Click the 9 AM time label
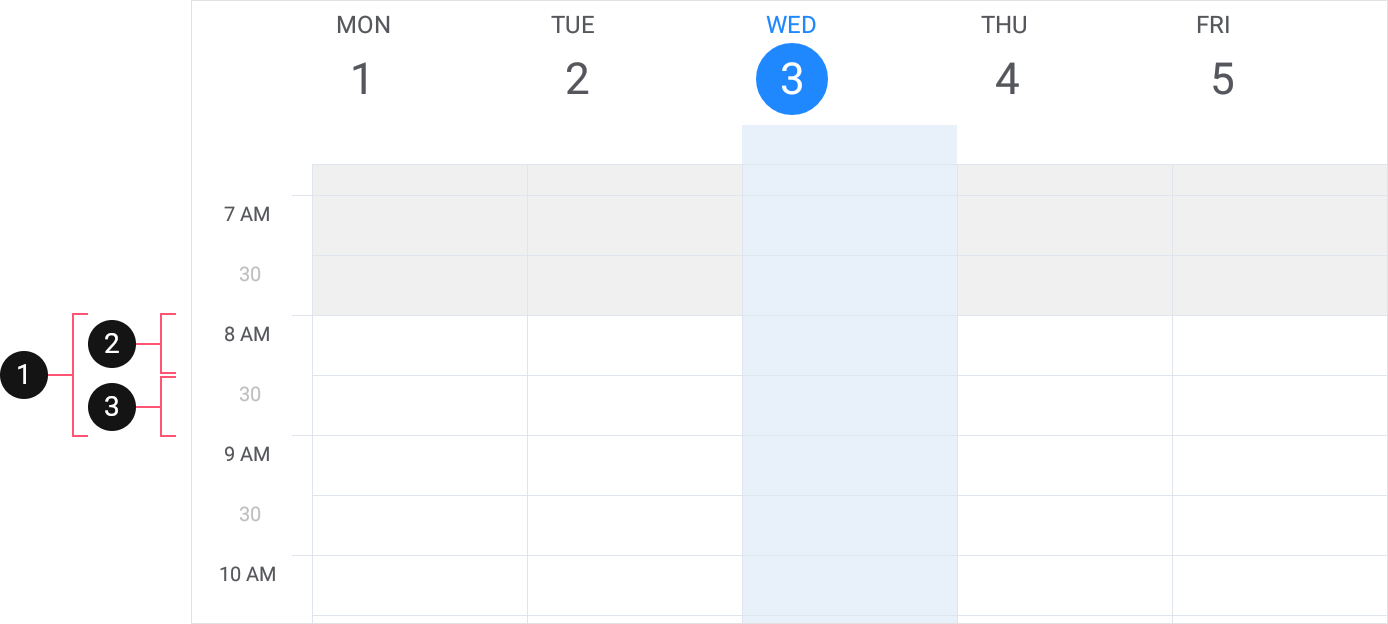The height and width of the screenshot is (624, 1388). pos(247,454)
